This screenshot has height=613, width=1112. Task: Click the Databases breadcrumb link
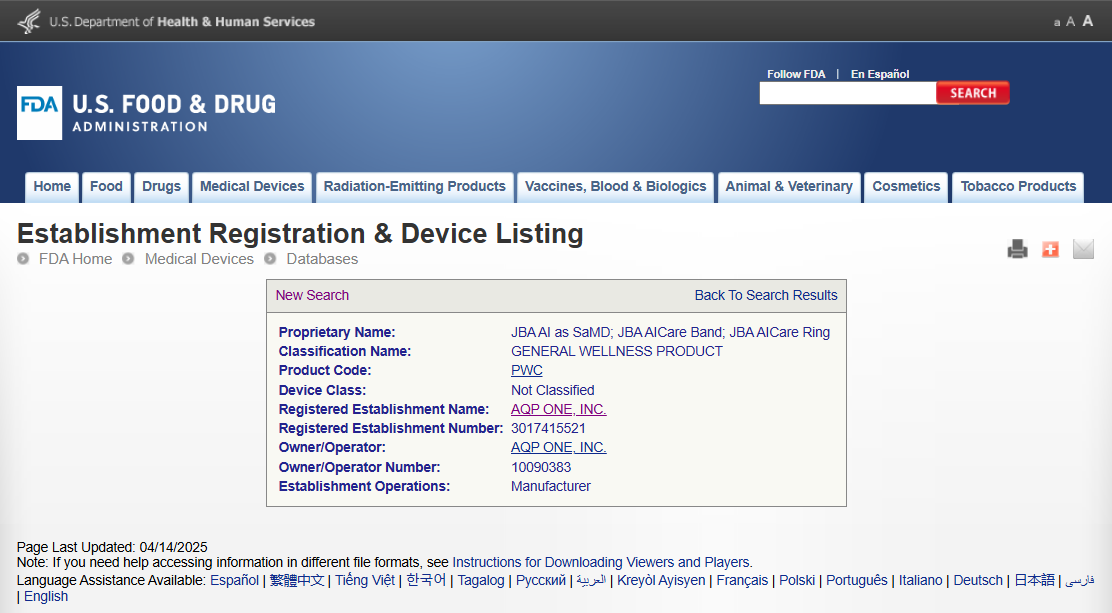[322, 259]
